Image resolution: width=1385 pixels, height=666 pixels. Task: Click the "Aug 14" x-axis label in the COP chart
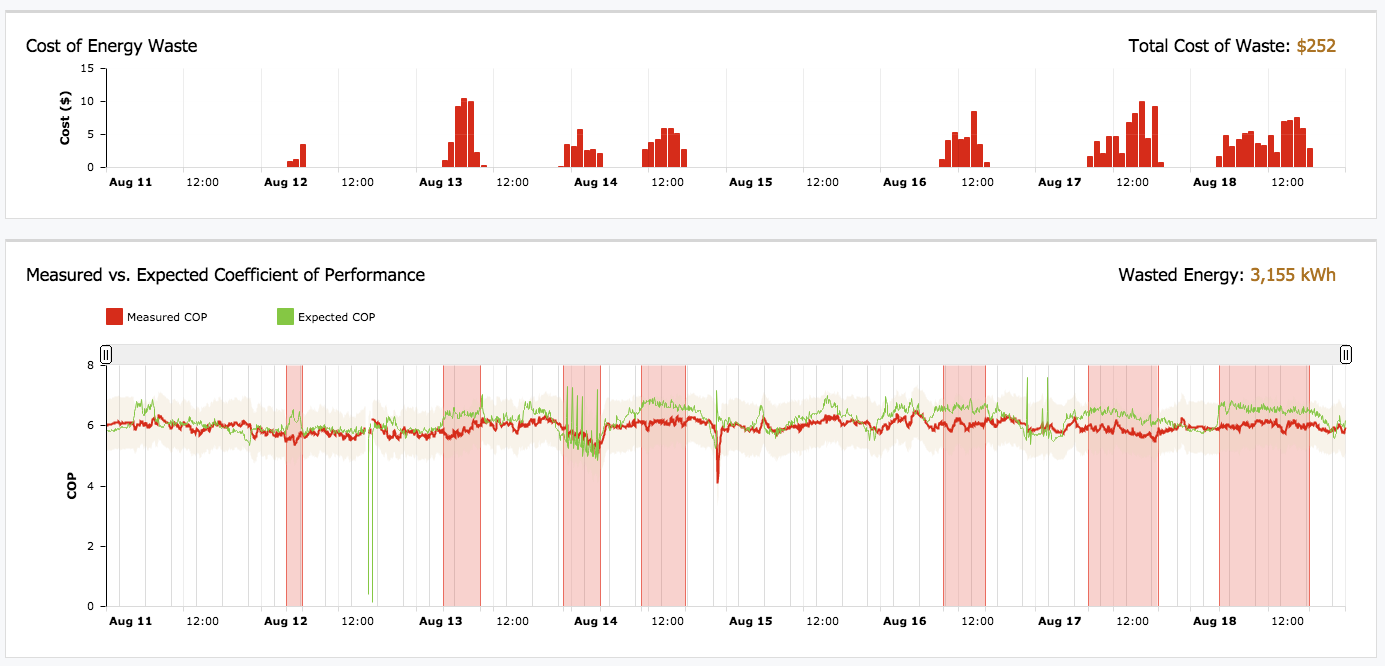595,621
